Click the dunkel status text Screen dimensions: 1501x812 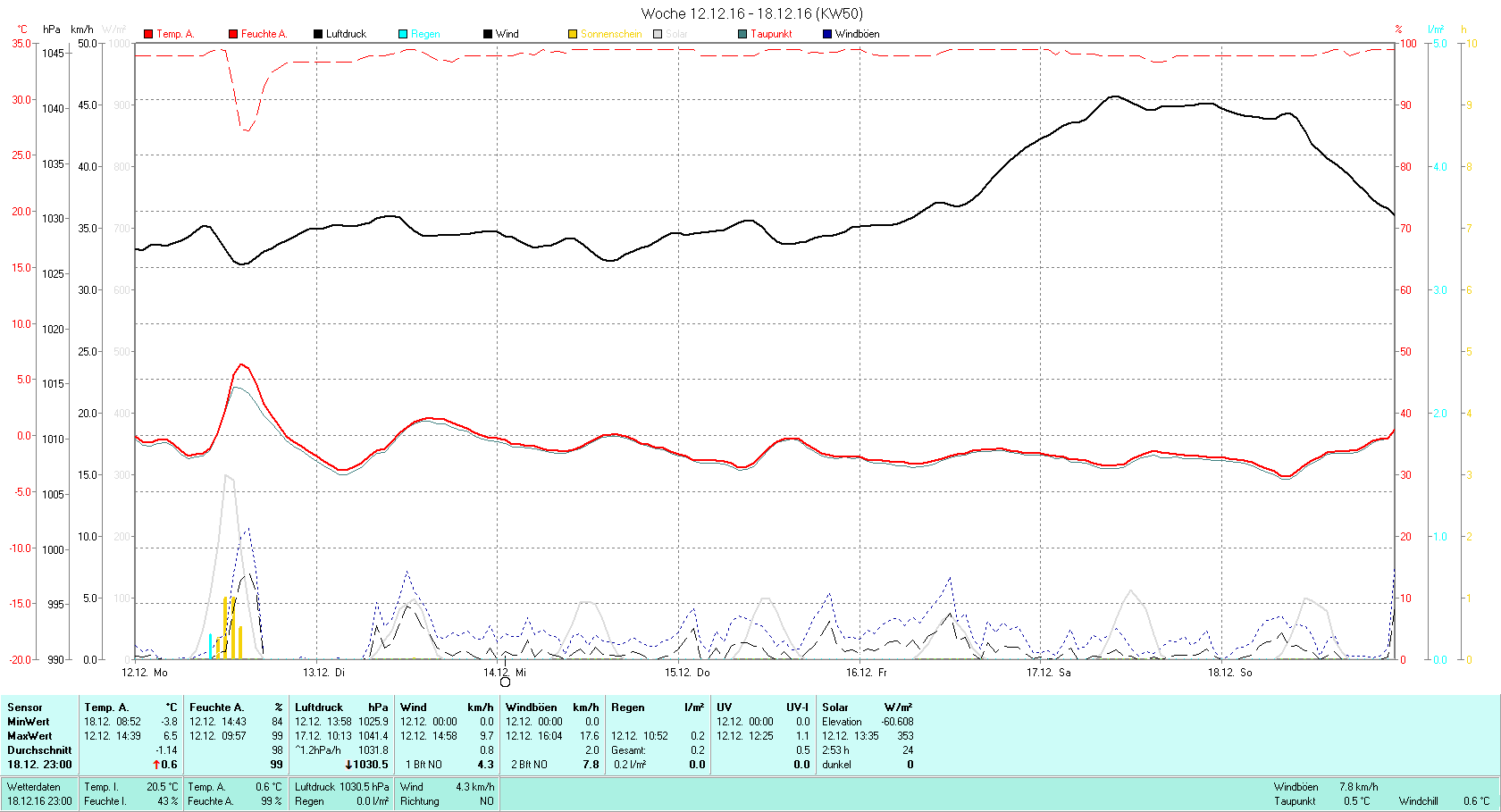click(x=836, y=765)
